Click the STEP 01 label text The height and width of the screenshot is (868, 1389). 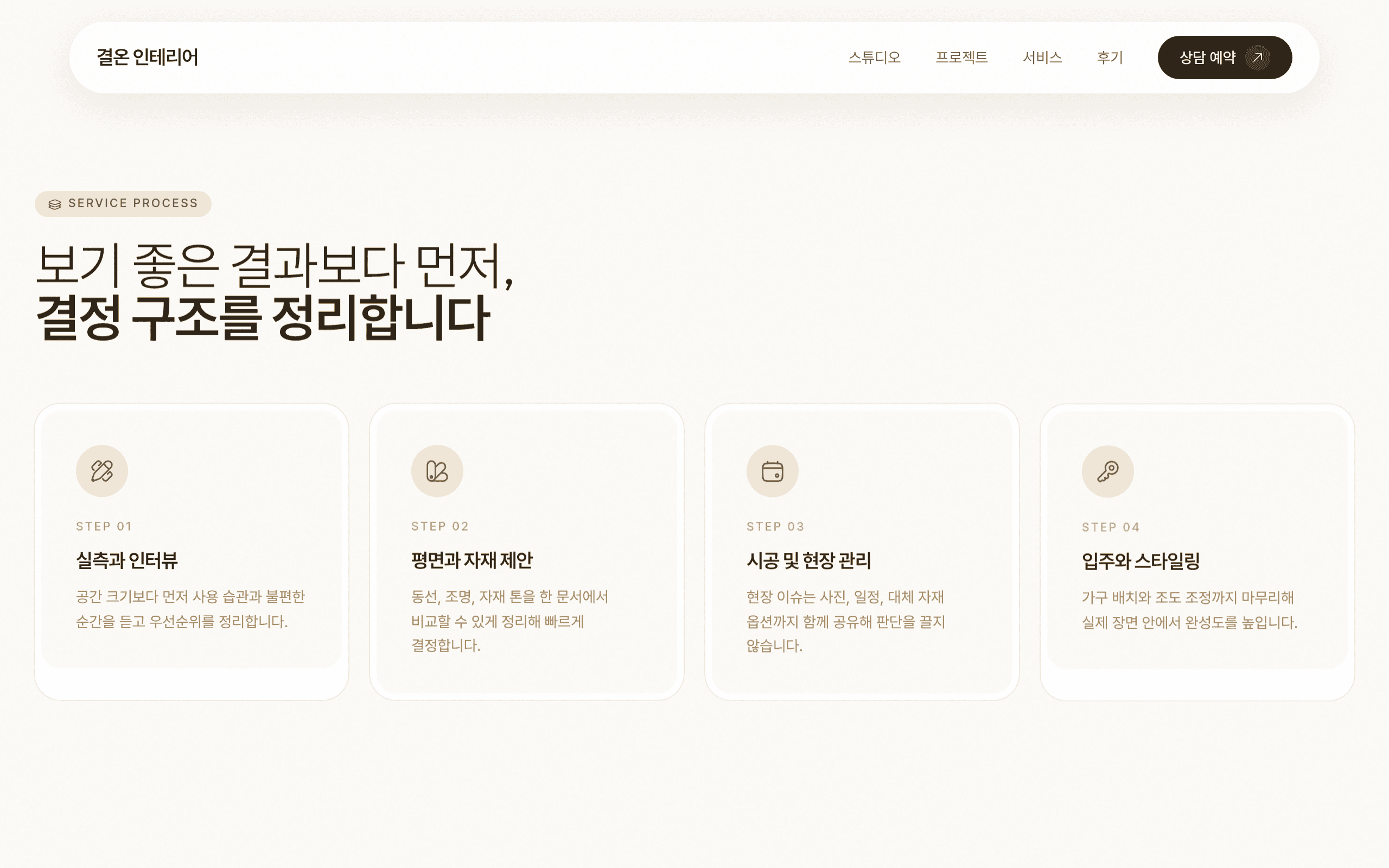click(x=103, y=525)
